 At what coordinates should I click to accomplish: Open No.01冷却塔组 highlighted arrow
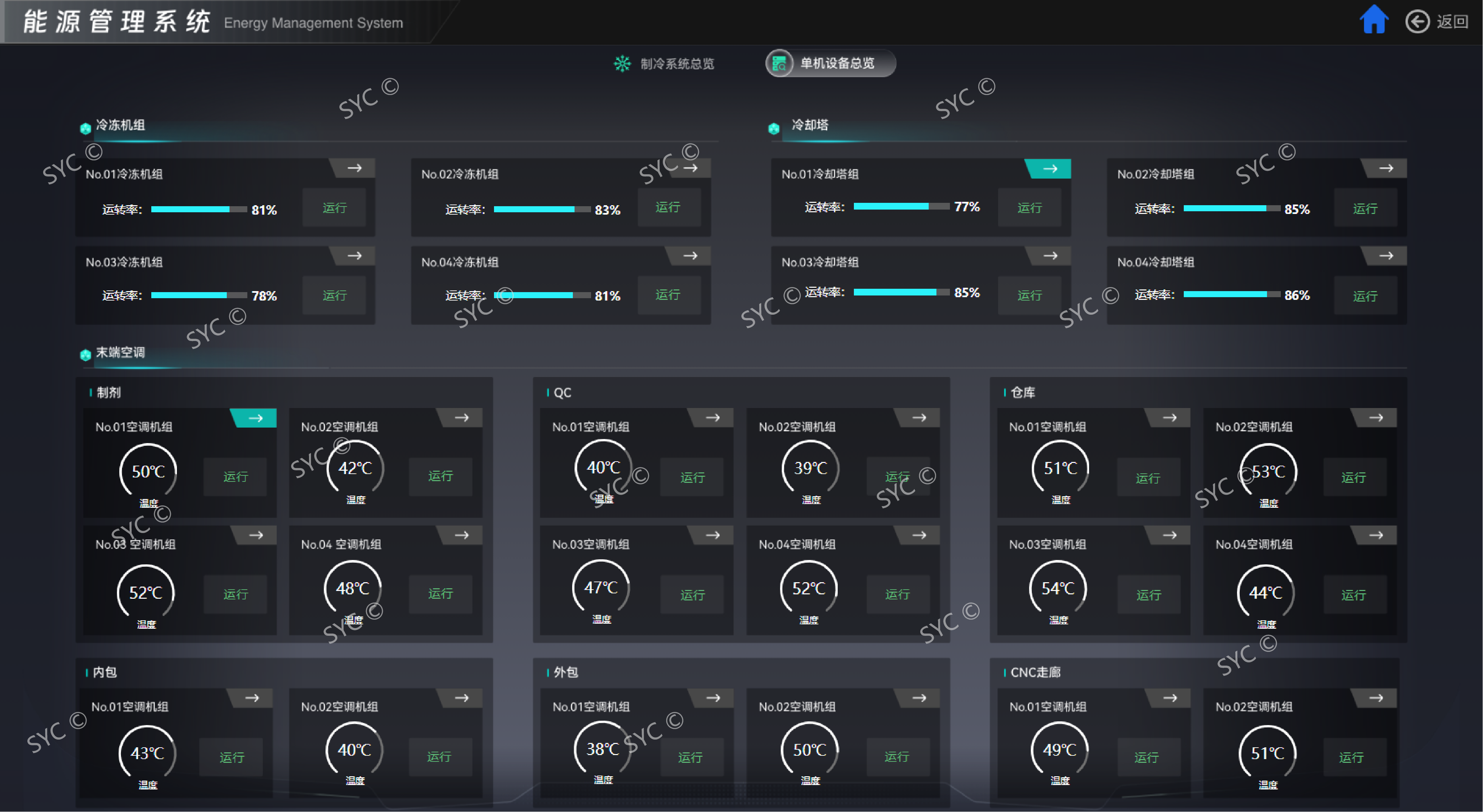pyautogui.click(x=1050, y=168)
